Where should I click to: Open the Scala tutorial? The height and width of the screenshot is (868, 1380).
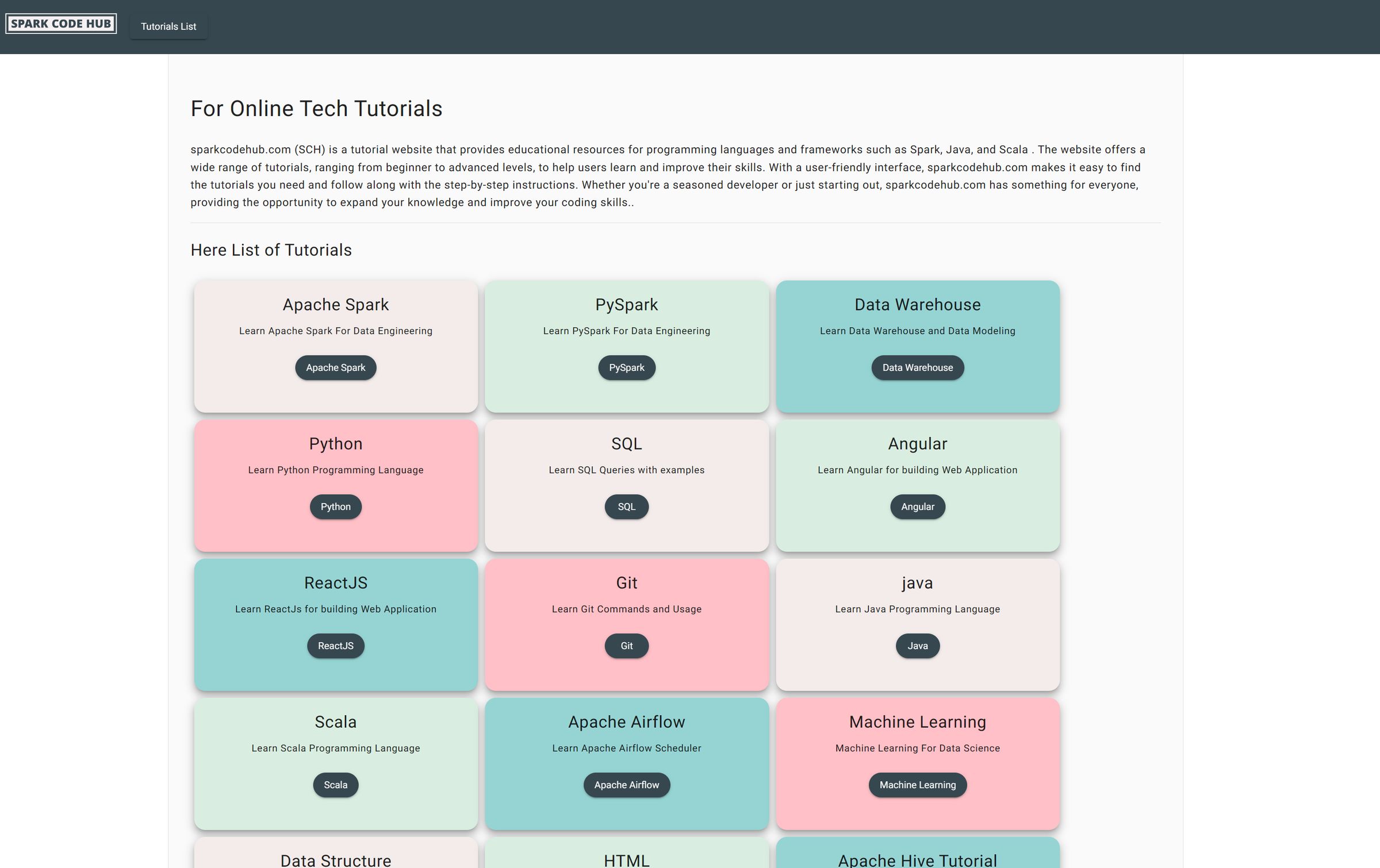tap(335, 785)
